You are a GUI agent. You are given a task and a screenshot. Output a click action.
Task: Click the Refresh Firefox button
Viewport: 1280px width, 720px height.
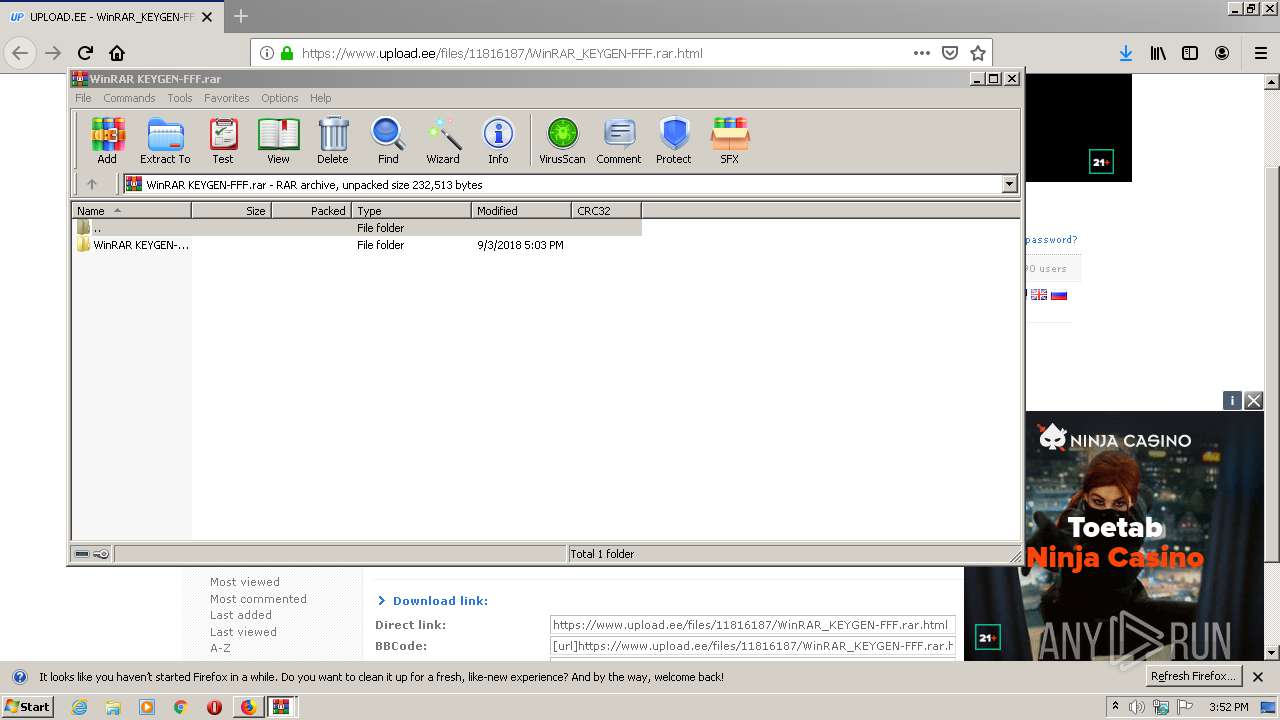coord(1194,676)
